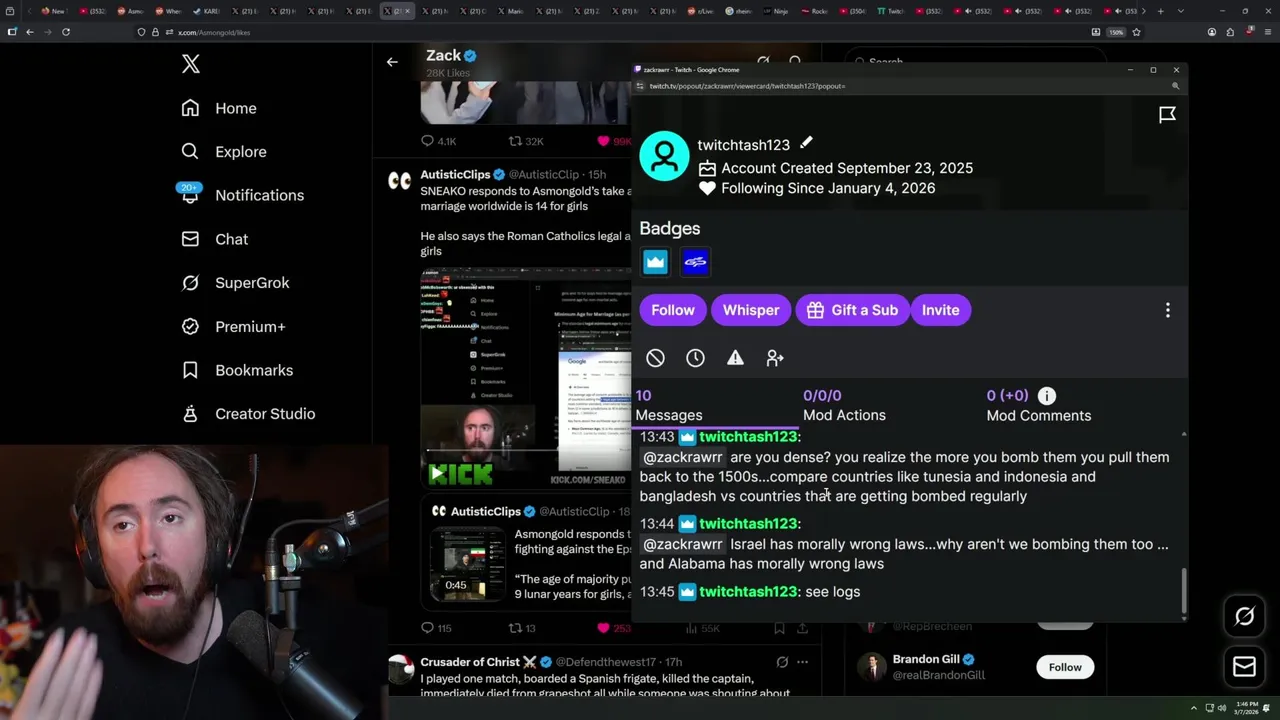
Task: Open Premium+ in the X sidebar
Action: [233, 326]
